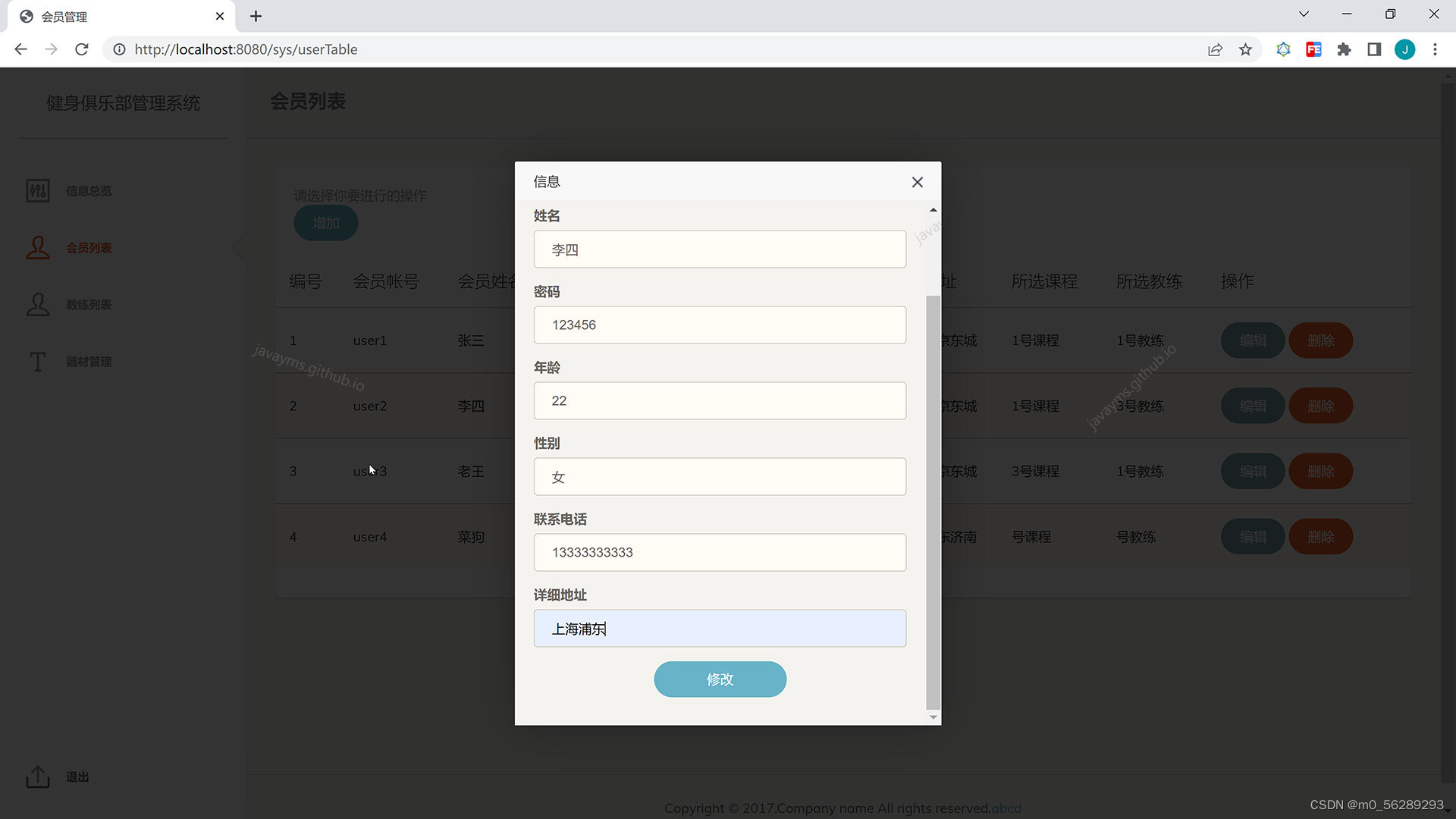
Task: Click the user2 account cell
Action: pyautogui.click(x=369, y=406)
